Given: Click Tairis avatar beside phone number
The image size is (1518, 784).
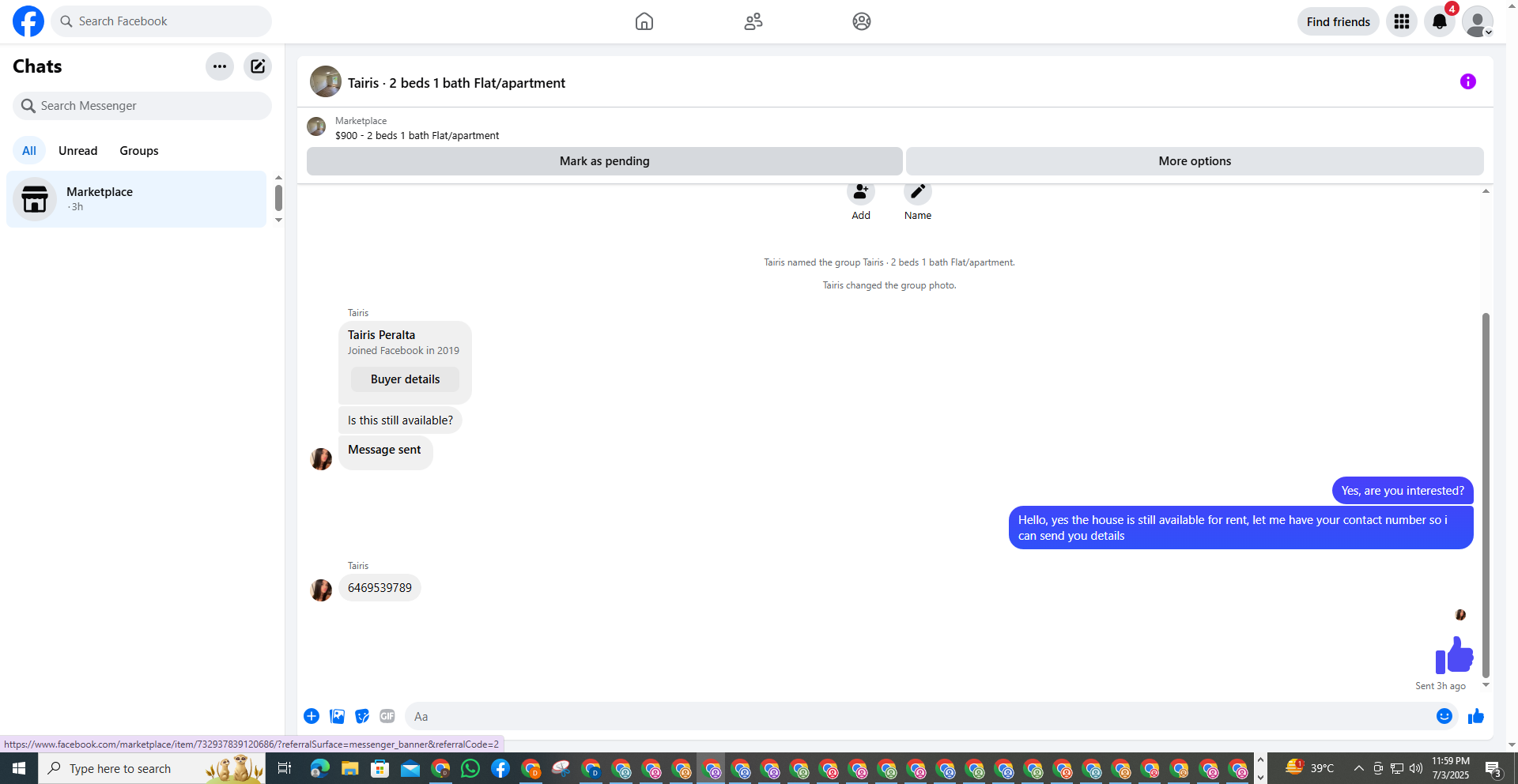Looking at the screenshot, I should point(321,590).
